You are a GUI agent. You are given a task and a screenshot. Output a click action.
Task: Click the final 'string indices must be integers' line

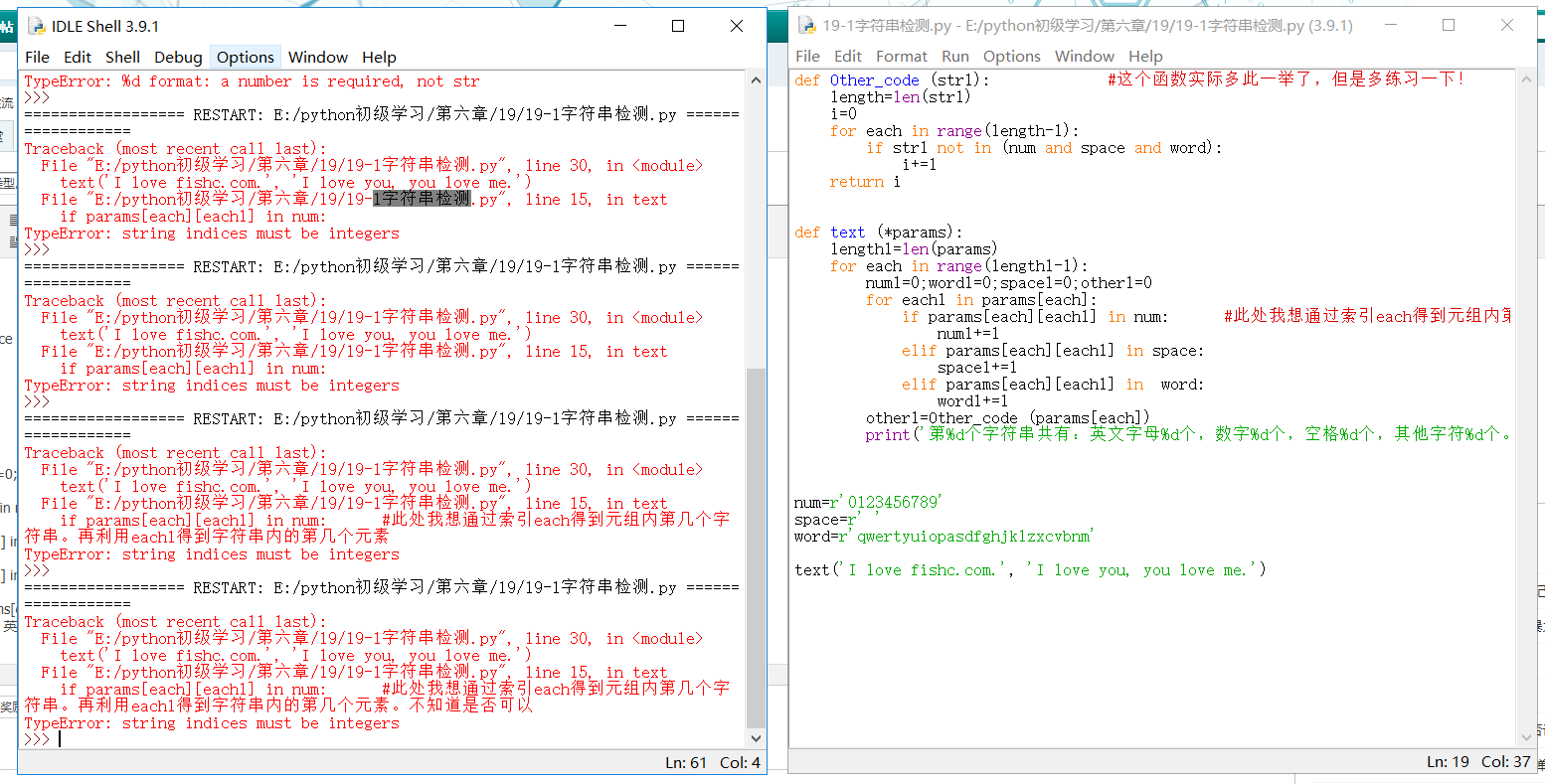point(212,723)
